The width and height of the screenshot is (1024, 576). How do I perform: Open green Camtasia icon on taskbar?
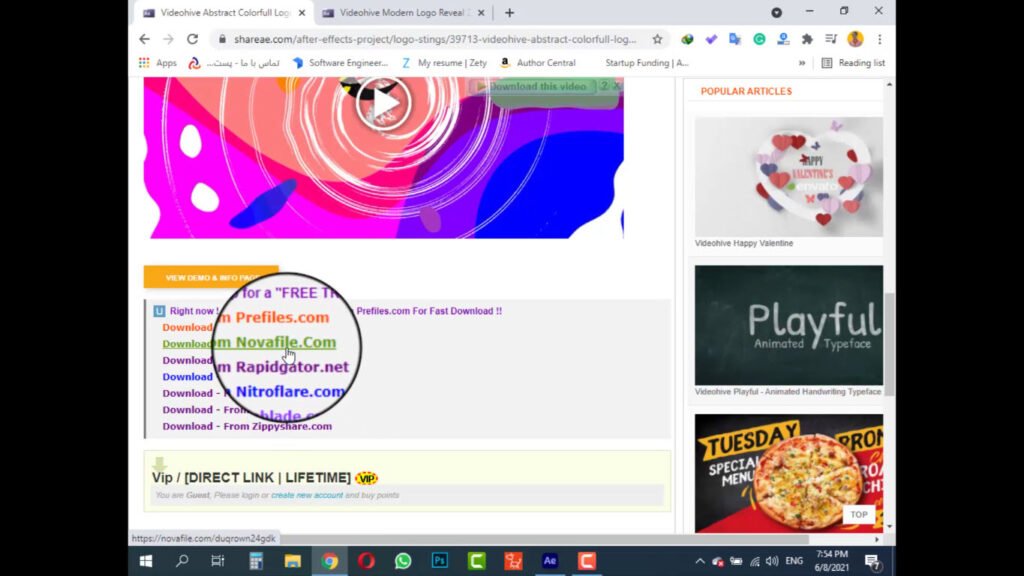tap(477, 561)
